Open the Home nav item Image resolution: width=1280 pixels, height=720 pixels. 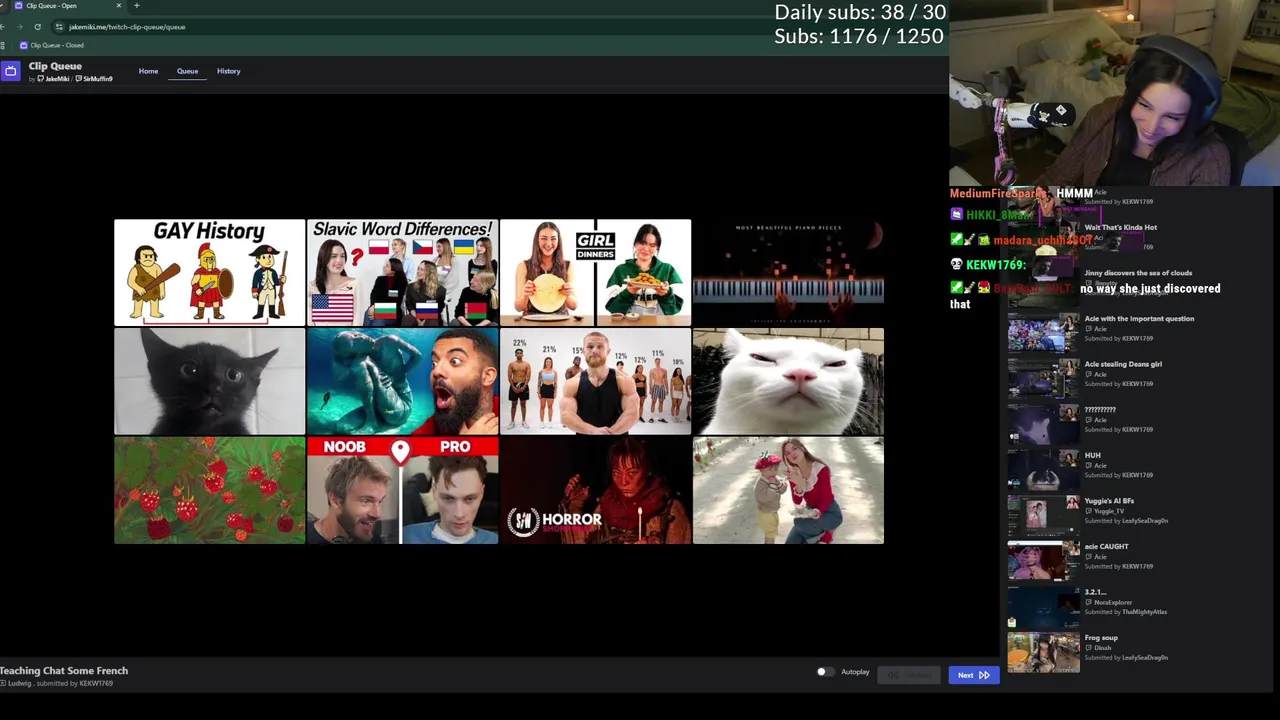point(148,71)
